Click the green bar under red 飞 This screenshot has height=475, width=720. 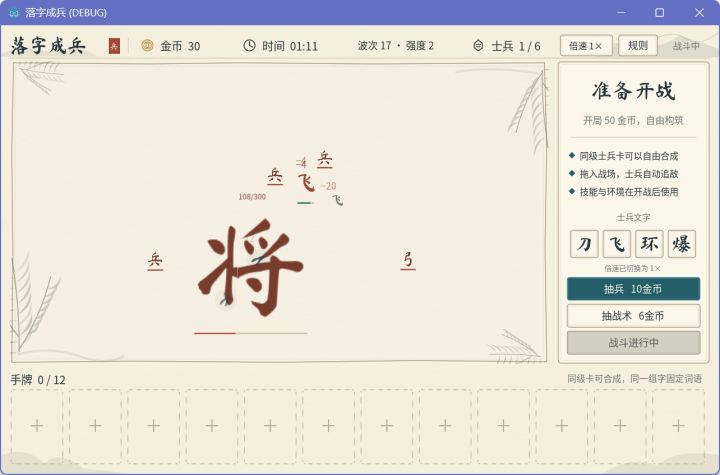(x=304, y=203)
